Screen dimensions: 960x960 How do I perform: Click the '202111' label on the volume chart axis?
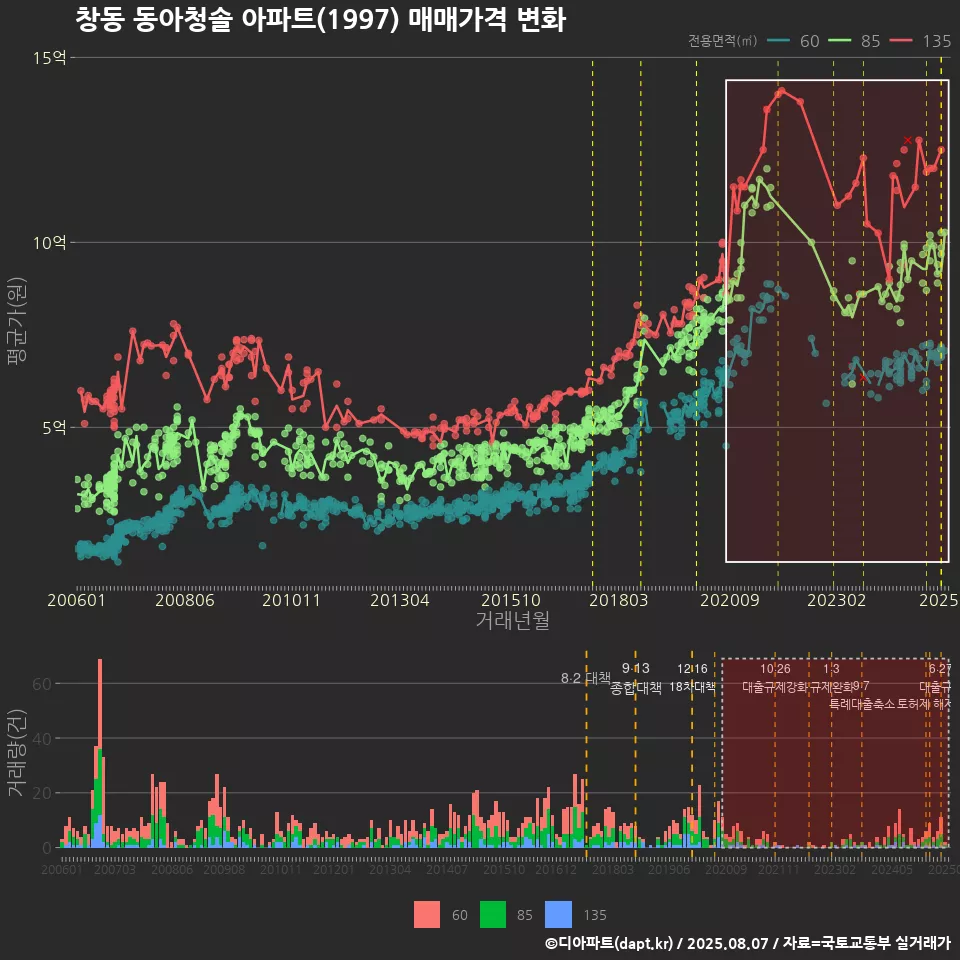click(779, 869)
